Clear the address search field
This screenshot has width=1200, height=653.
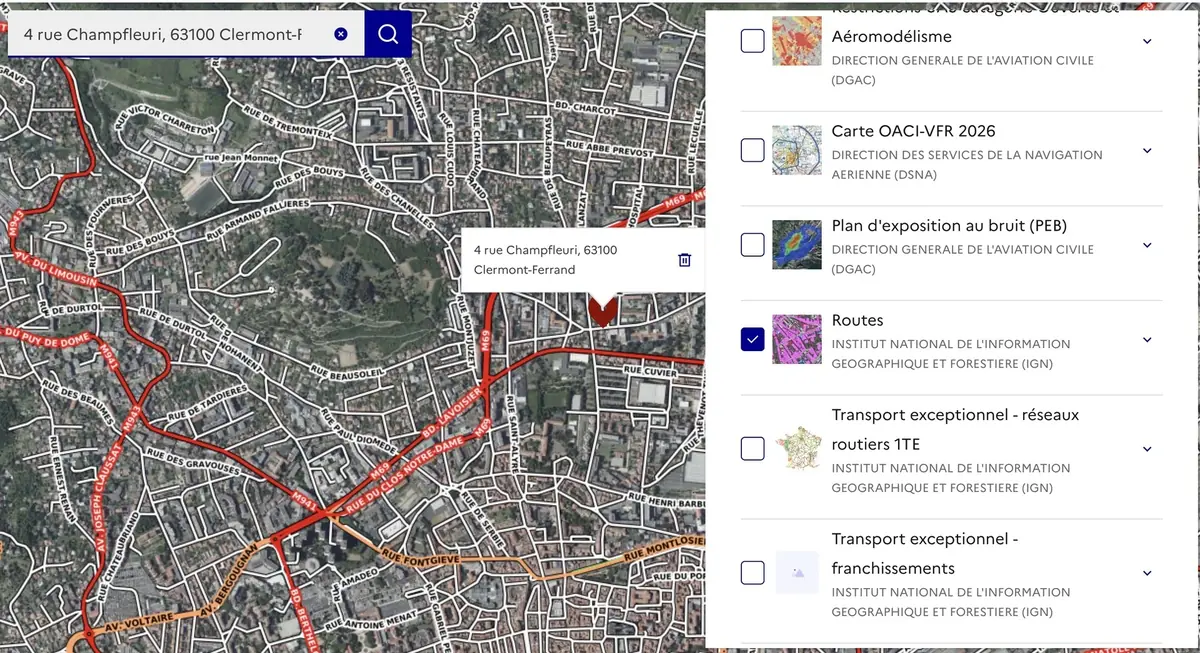[x=341, y=34]
